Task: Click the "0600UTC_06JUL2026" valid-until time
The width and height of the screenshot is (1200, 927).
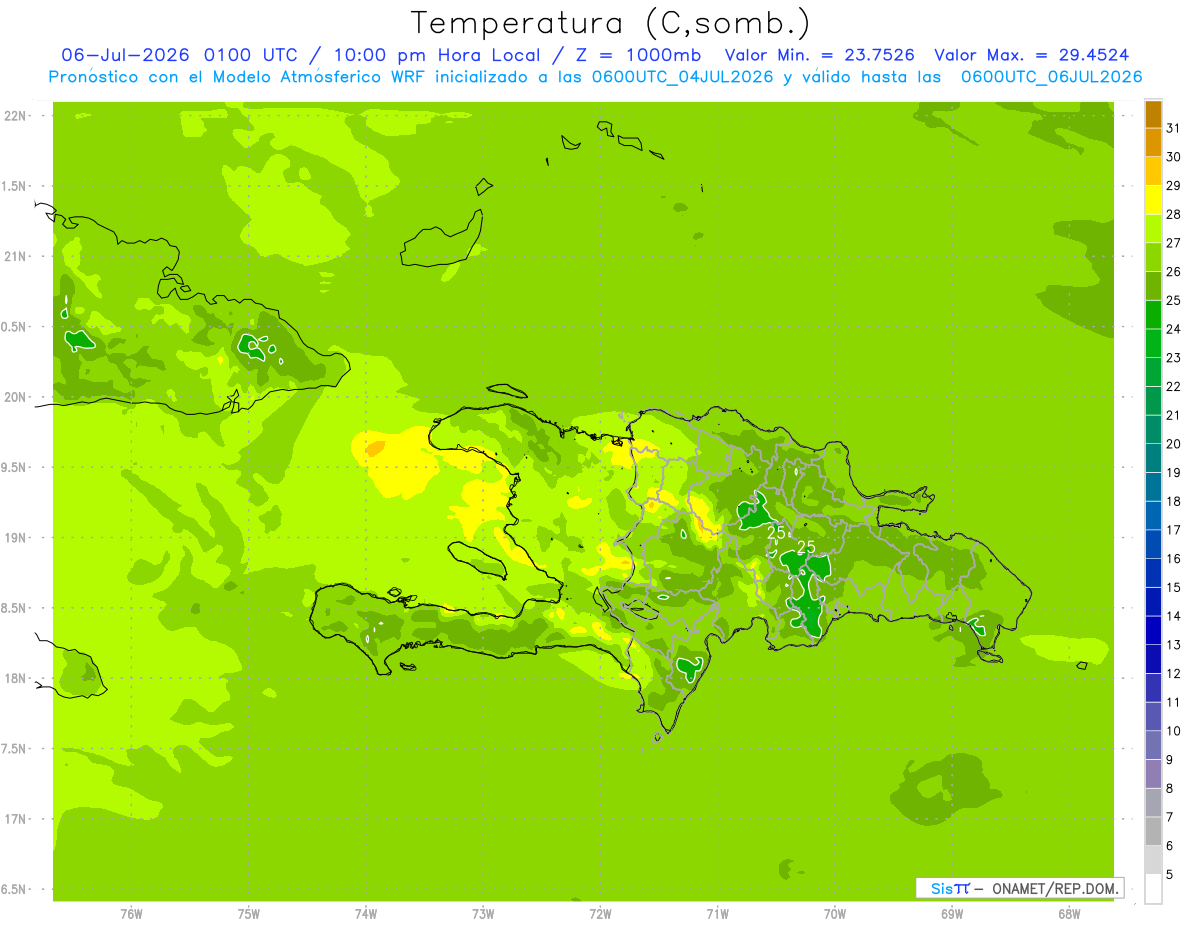Action: (x=1051, y=77)
